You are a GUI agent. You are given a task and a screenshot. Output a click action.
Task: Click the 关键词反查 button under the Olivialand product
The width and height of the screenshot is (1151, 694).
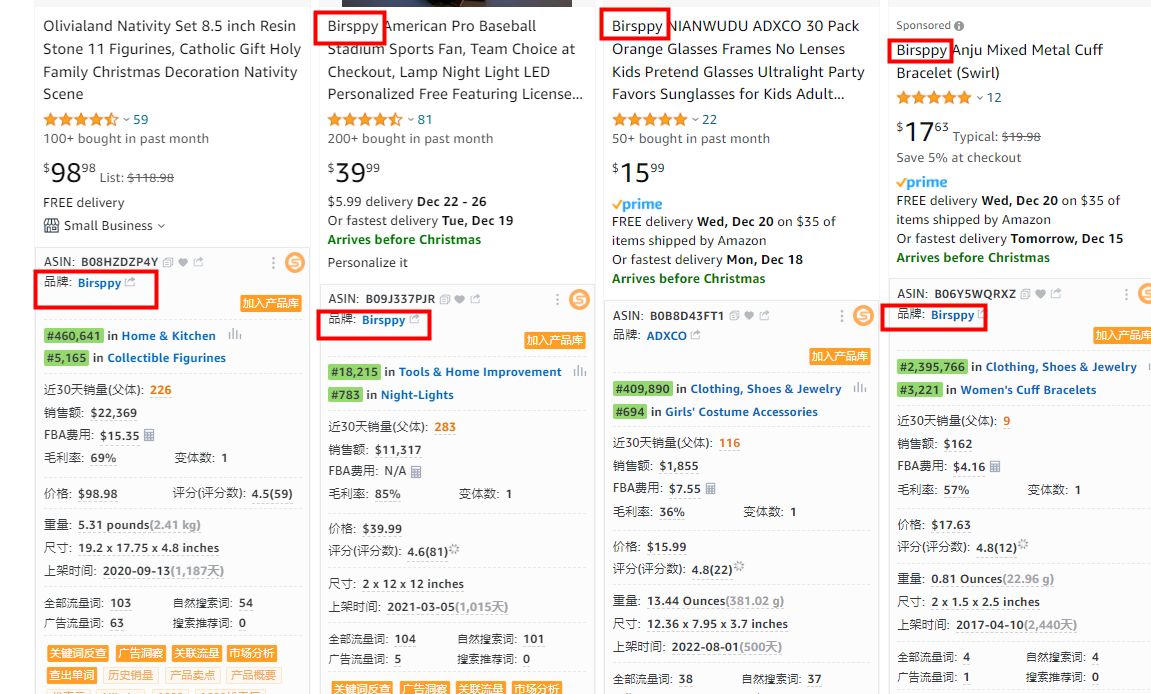coord(78,653)
